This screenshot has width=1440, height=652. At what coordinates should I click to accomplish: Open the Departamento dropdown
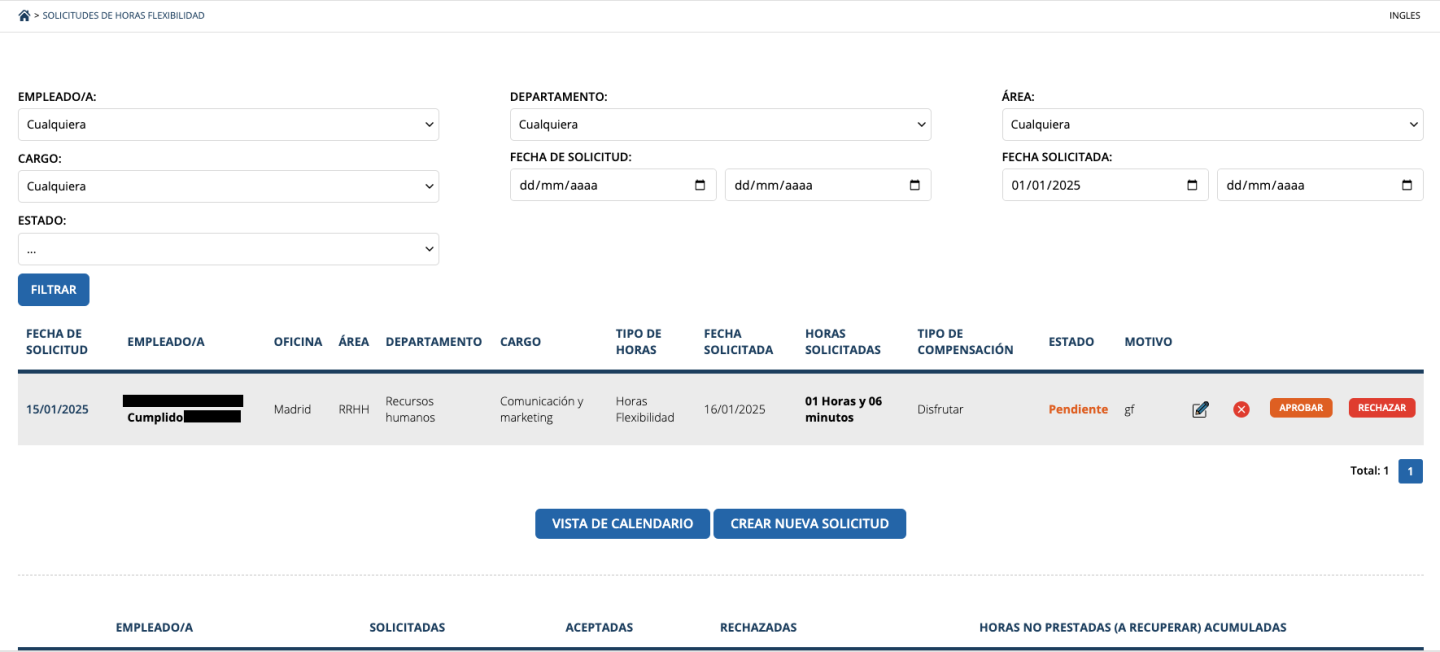pos(720,125)
